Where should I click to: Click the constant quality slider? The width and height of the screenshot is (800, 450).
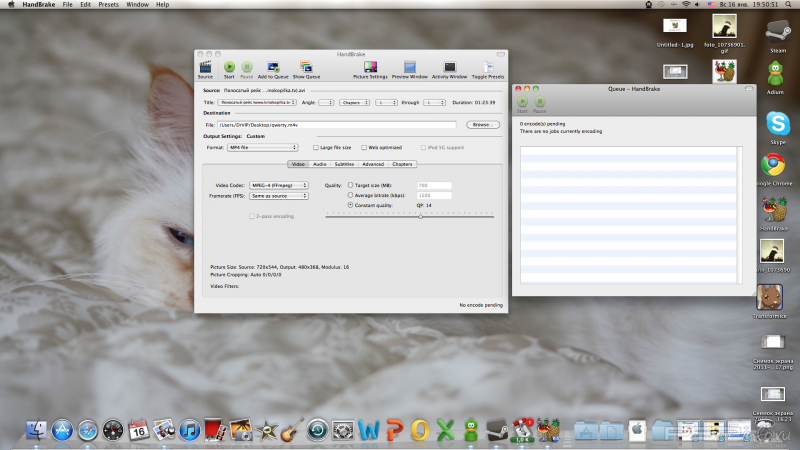[x=420, y=216]
